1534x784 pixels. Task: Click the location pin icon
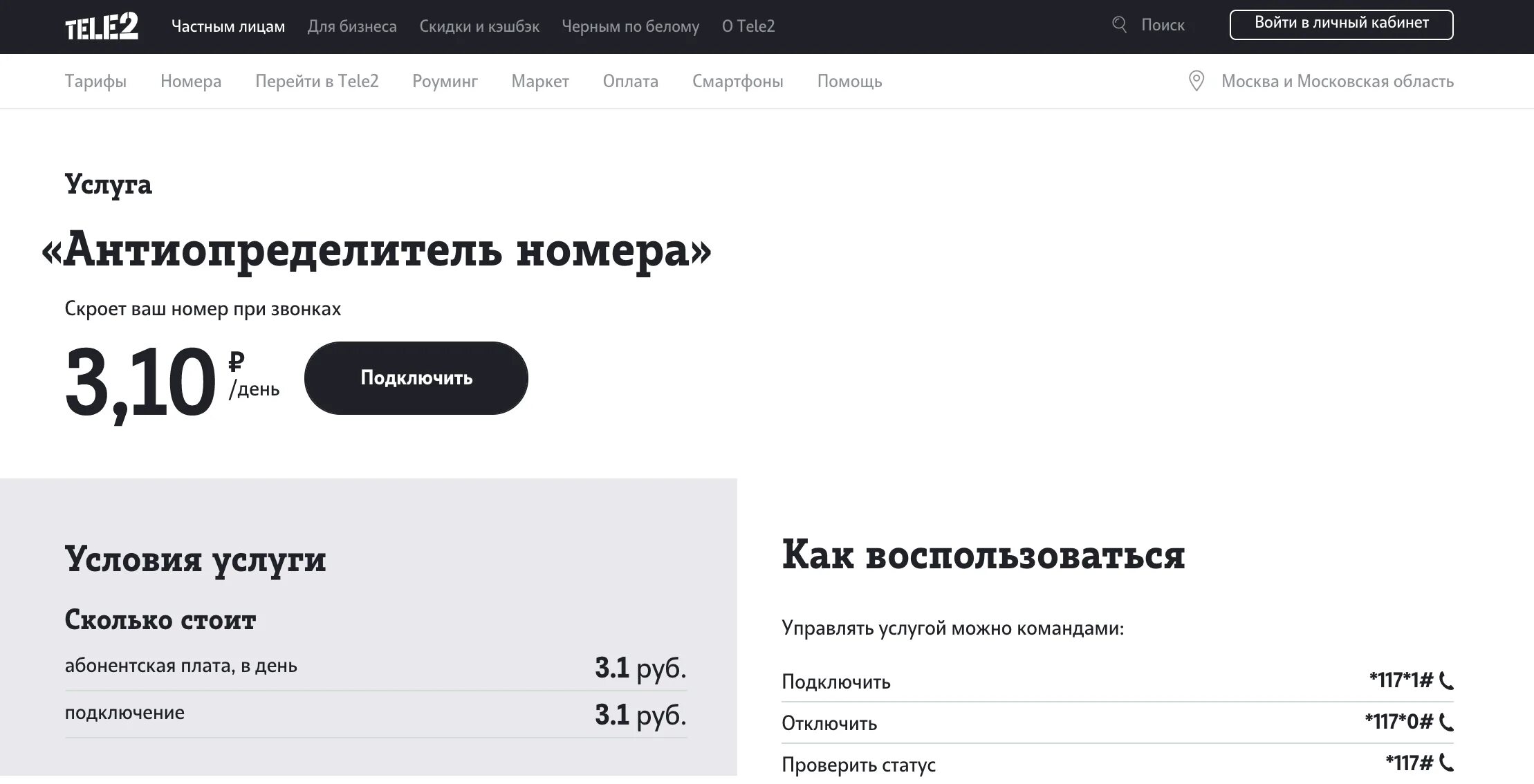(1196, 81)
